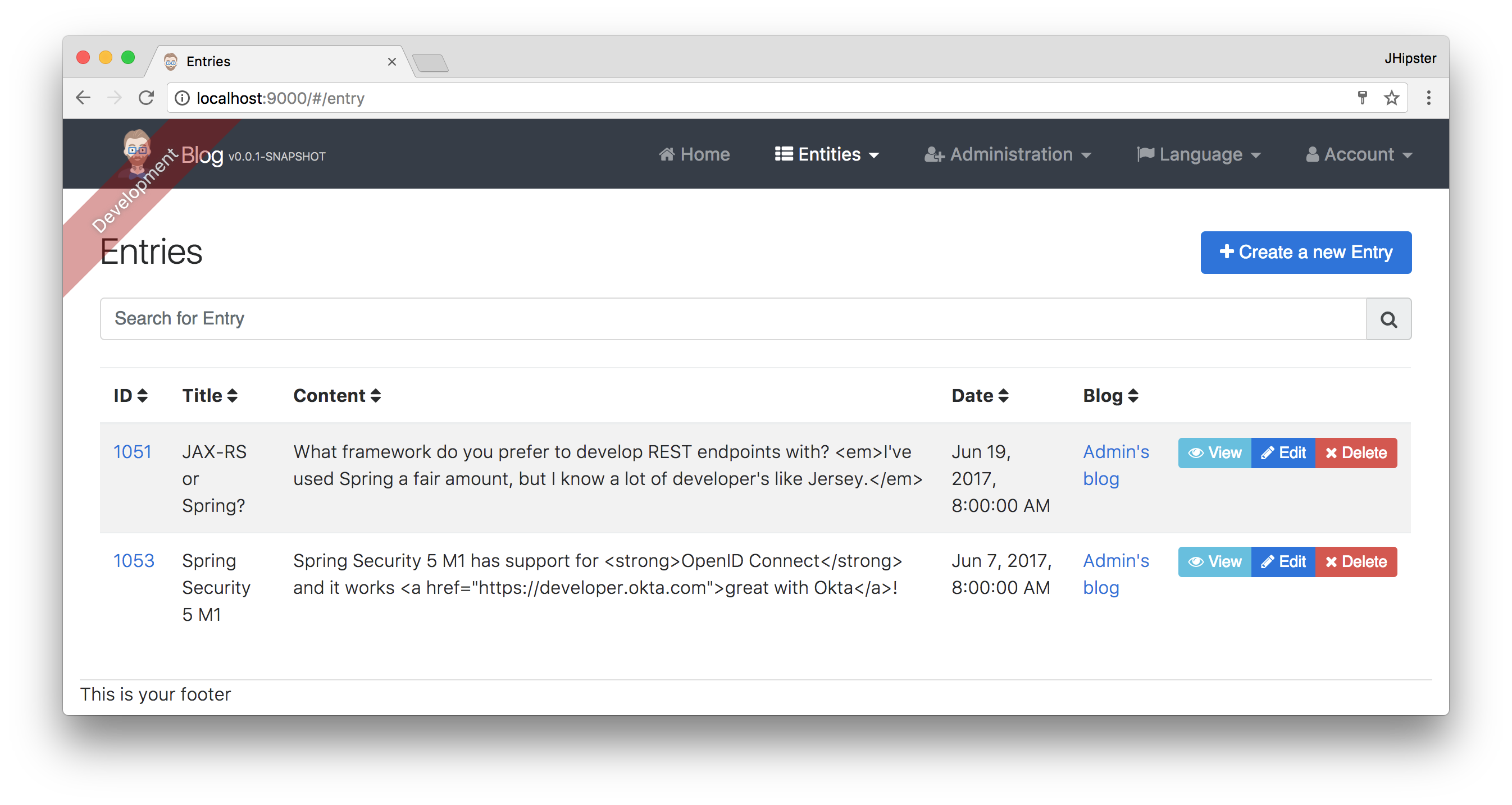
Task: Bookmark page with star icon
Action: click(x=1391, y=98)
